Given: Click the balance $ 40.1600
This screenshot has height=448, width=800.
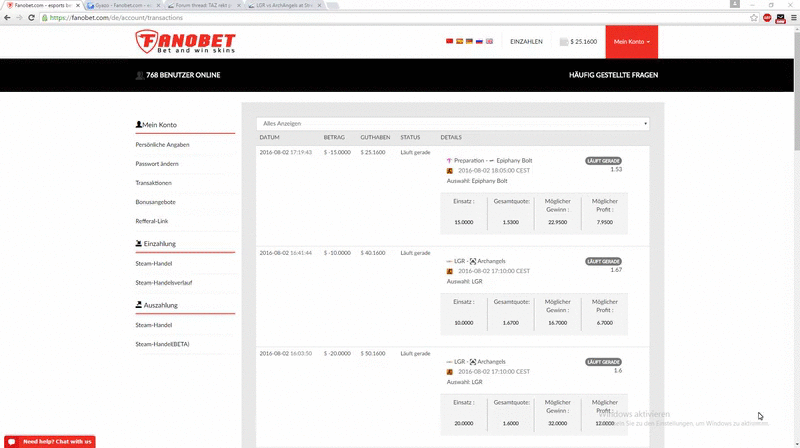Looking at the screenshot, I should [373, 253].
